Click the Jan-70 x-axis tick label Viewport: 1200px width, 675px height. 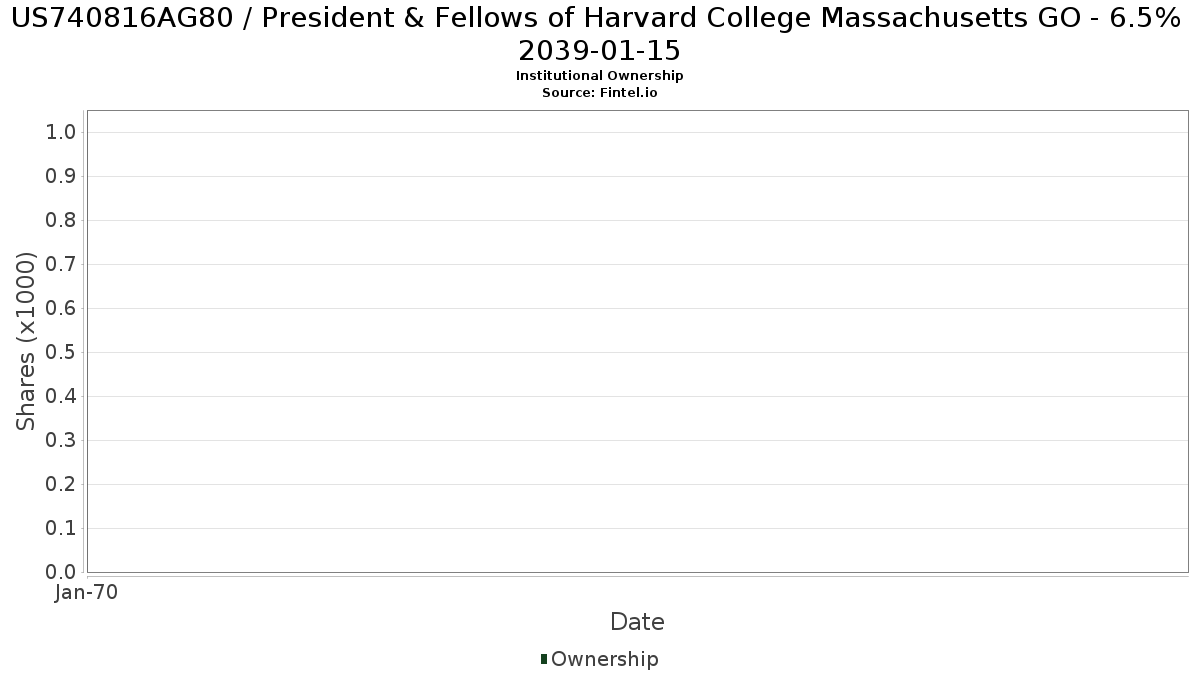pyautogui.click(x=86, y=593)
